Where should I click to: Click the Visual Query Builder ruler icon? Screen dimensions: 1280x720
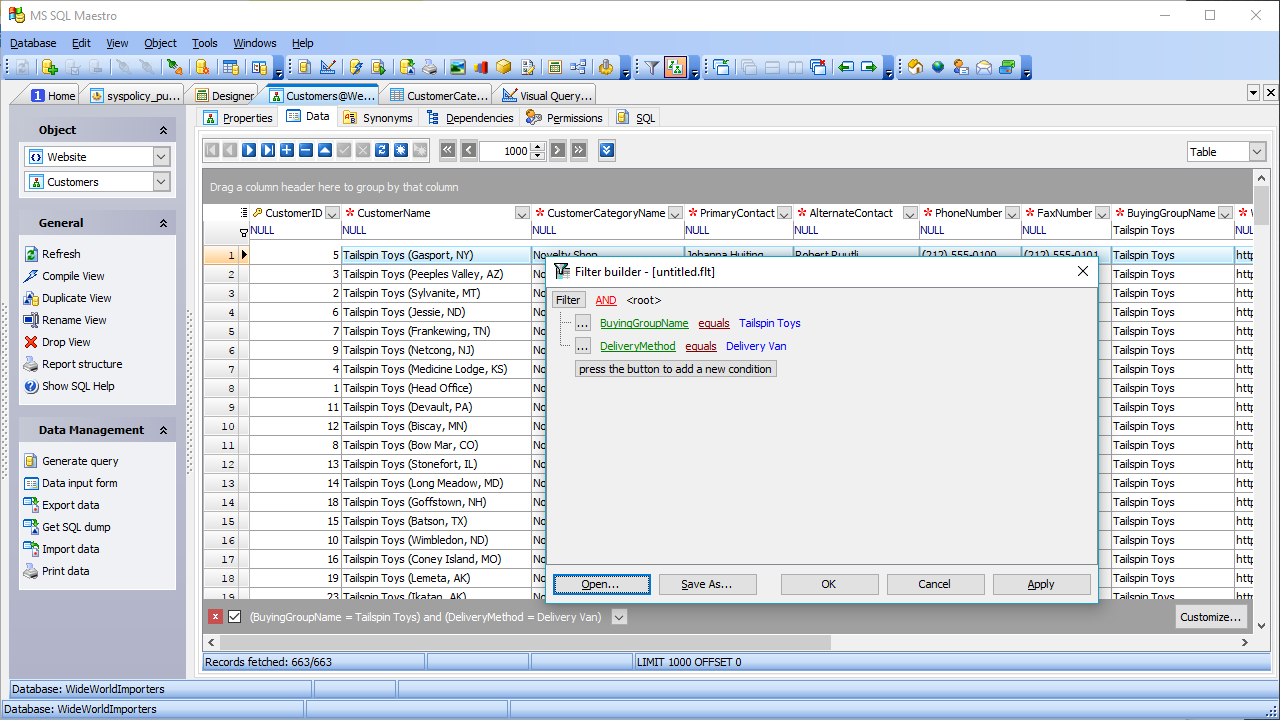coord(328,67)
